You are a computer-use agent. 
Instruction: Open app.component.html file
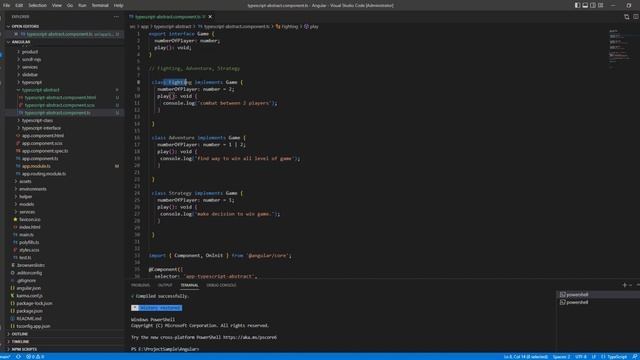click(x=43, y=136)
